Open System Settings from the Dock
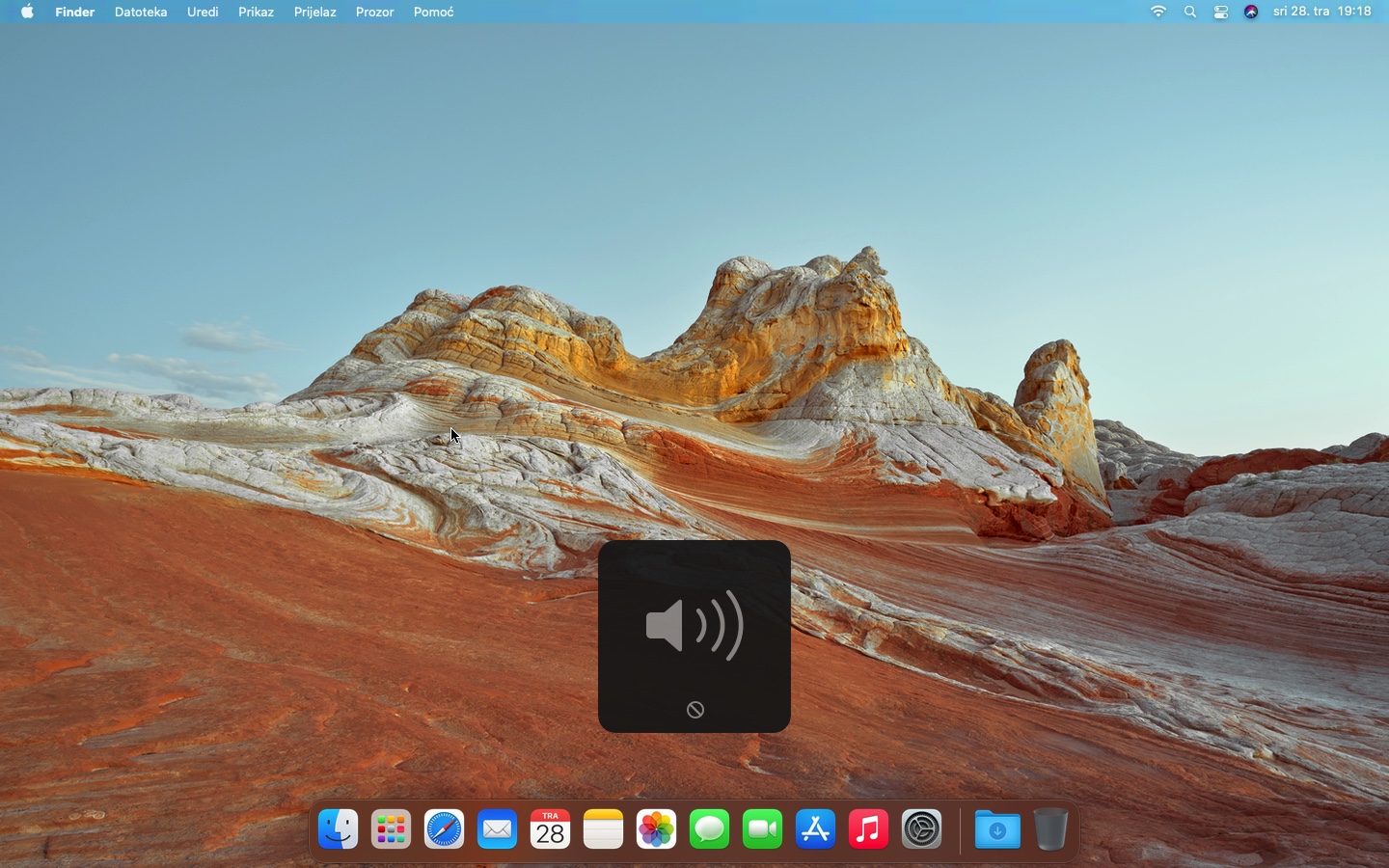This screenshot has width=1389, height=868. coord(922,829)
